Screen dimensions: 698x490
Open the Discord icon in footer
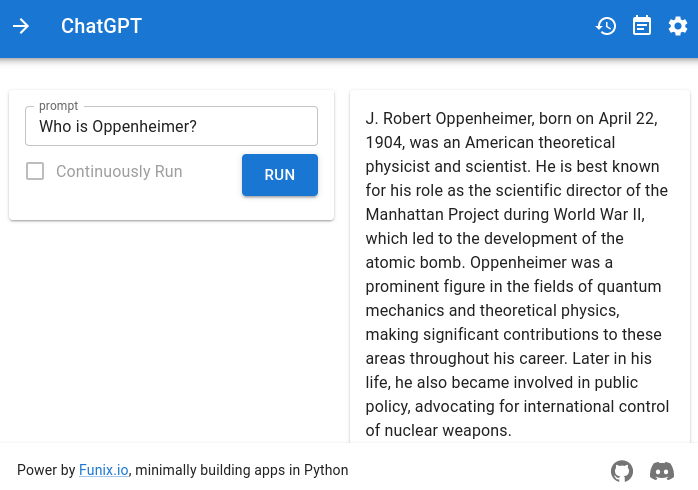click(x=662, y=471)
